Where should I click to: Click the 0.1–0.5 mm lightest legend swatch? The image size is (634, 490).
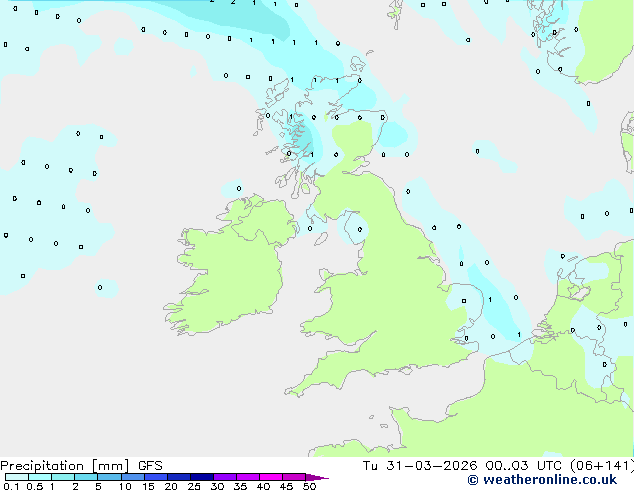(17, 477)
